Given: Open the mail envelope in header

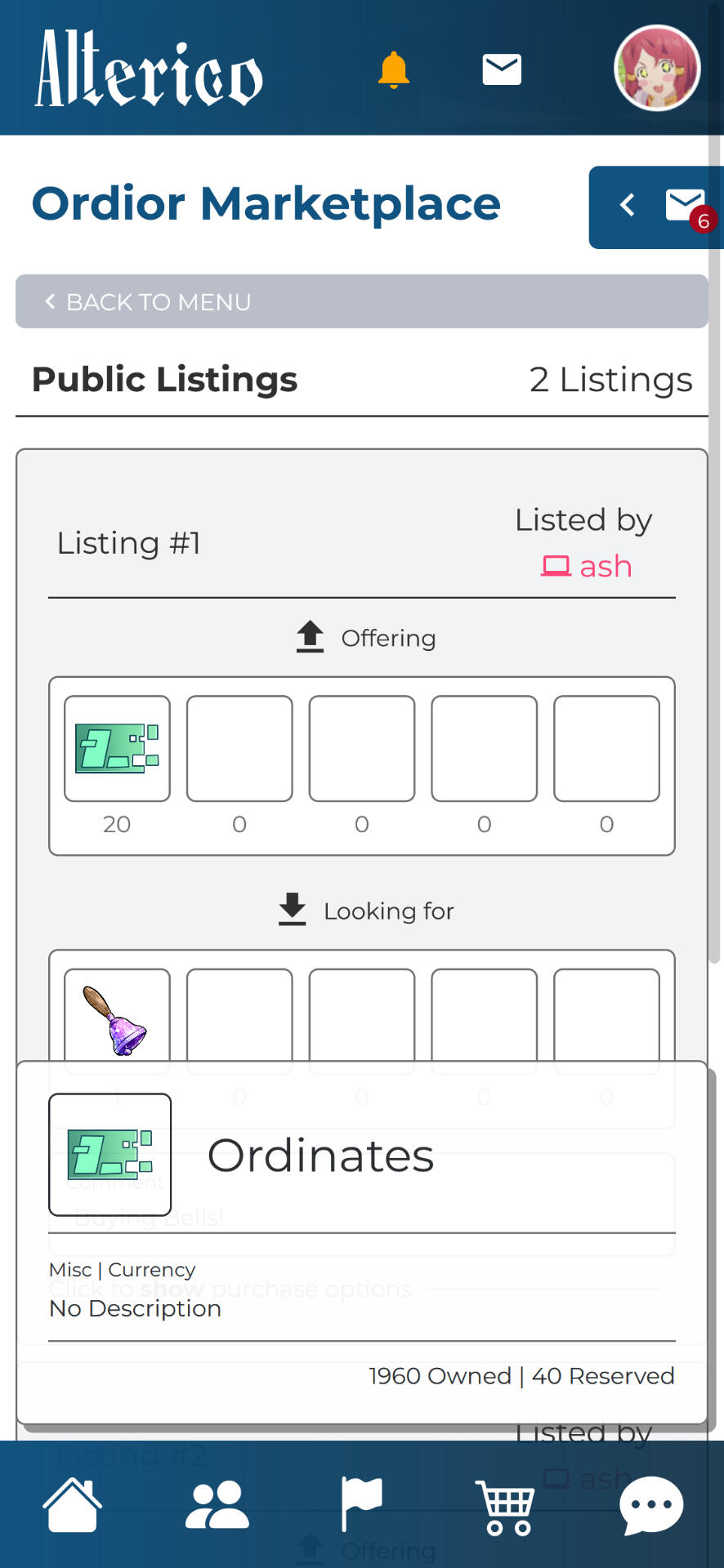Looking at the screenshot, I should [x=502, y=70].
